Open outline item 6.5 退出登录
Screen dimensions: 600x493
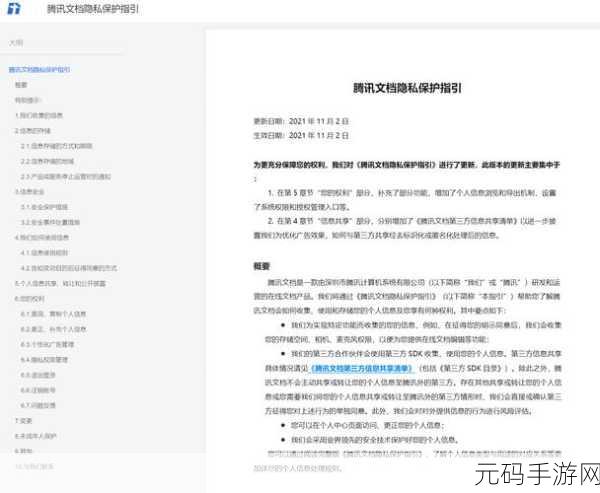[x=38, y=375]
